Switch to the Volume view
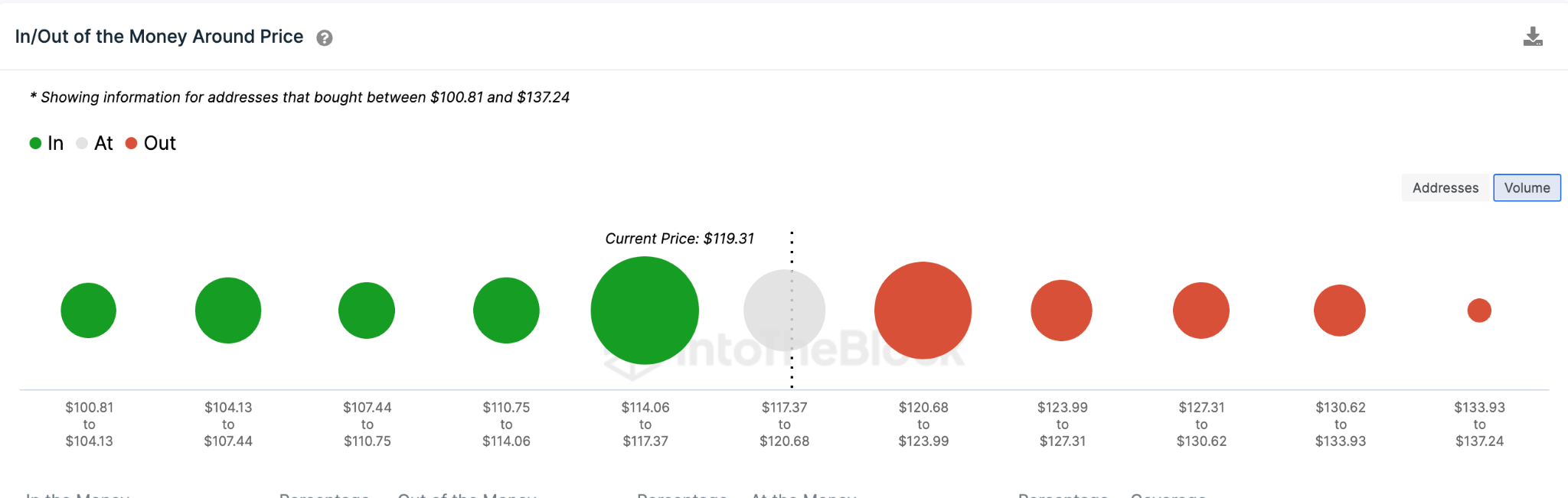1568x498 pixels. click(x=1527, y=187)
